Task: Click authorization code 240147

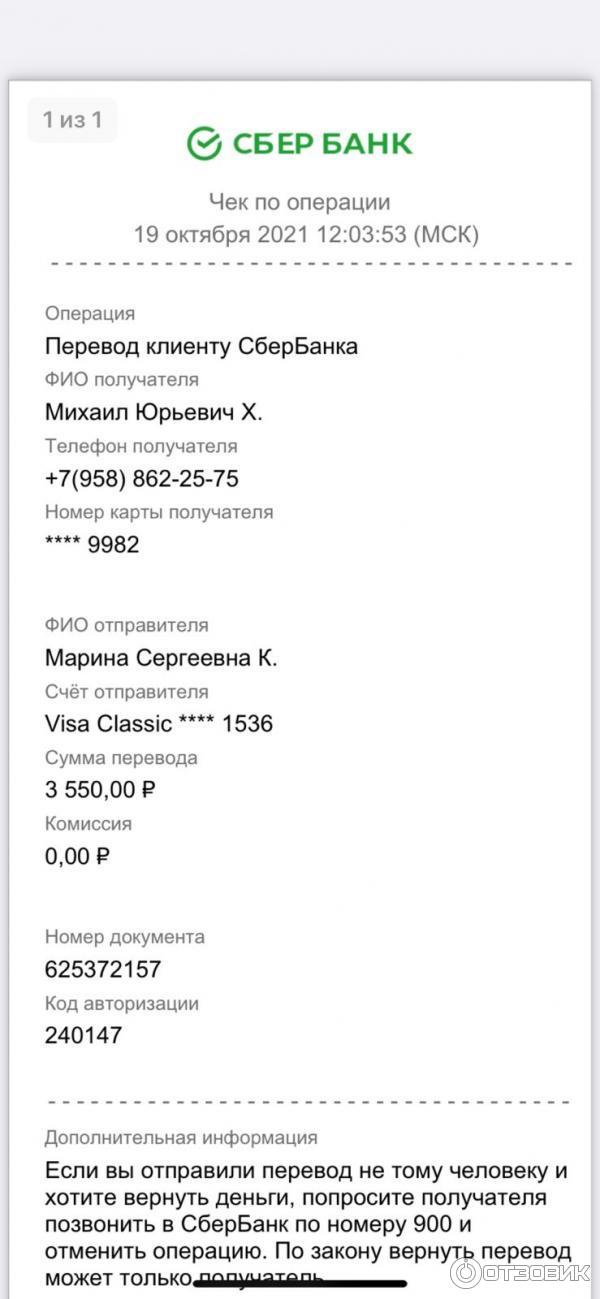Action: point(83,1035)
